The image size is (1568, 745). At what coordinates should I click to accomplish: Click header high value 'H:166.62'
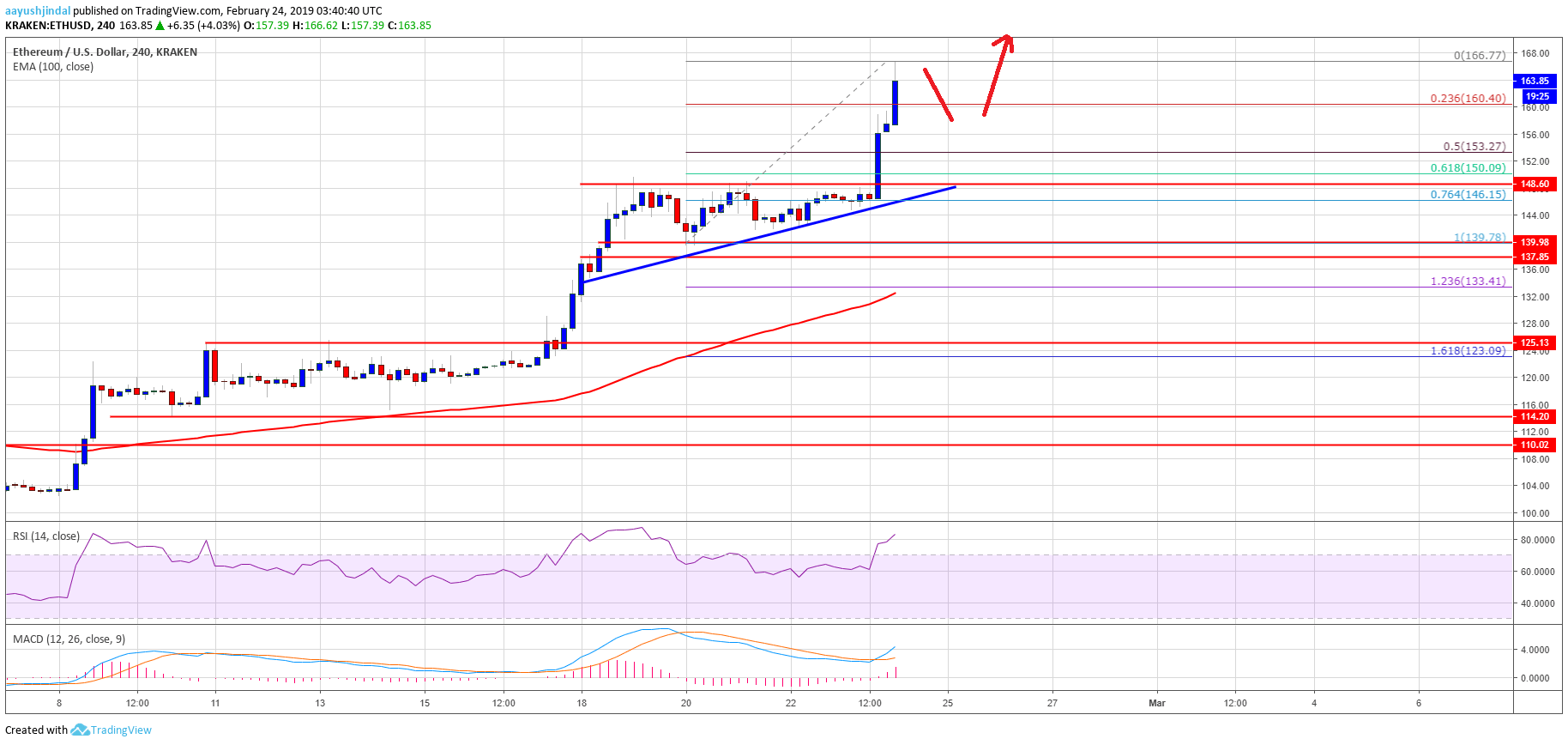pyautogui.click(x=315, y=26)
